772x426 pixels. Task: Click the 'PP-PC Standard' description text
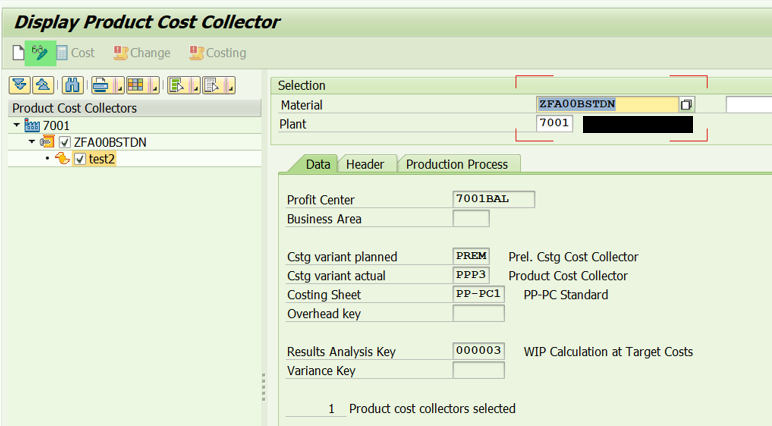point(566,295)
